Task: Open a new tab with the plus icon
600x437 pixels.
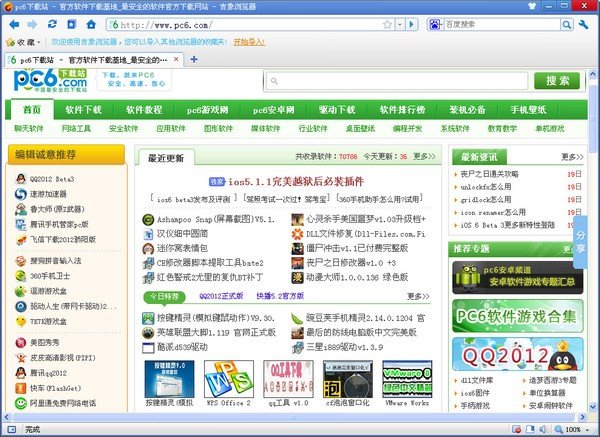Action: [x=193, y=60]
